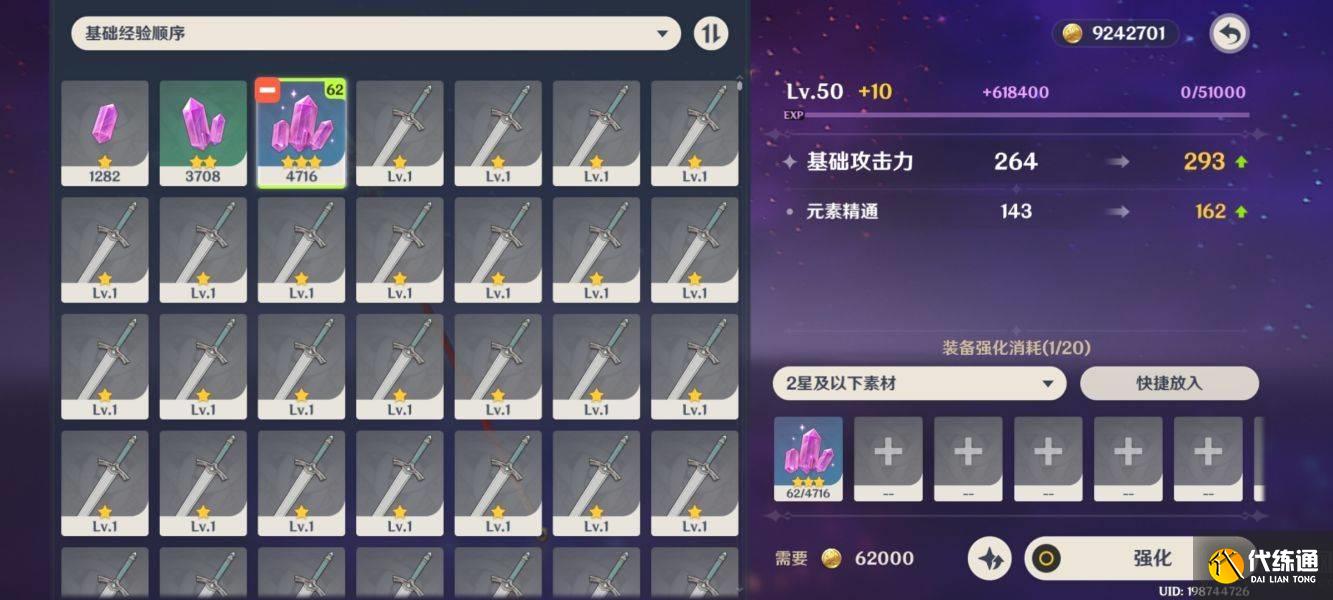
Task: Select first Lv.1 sword in top row
Action: point(400,134)
